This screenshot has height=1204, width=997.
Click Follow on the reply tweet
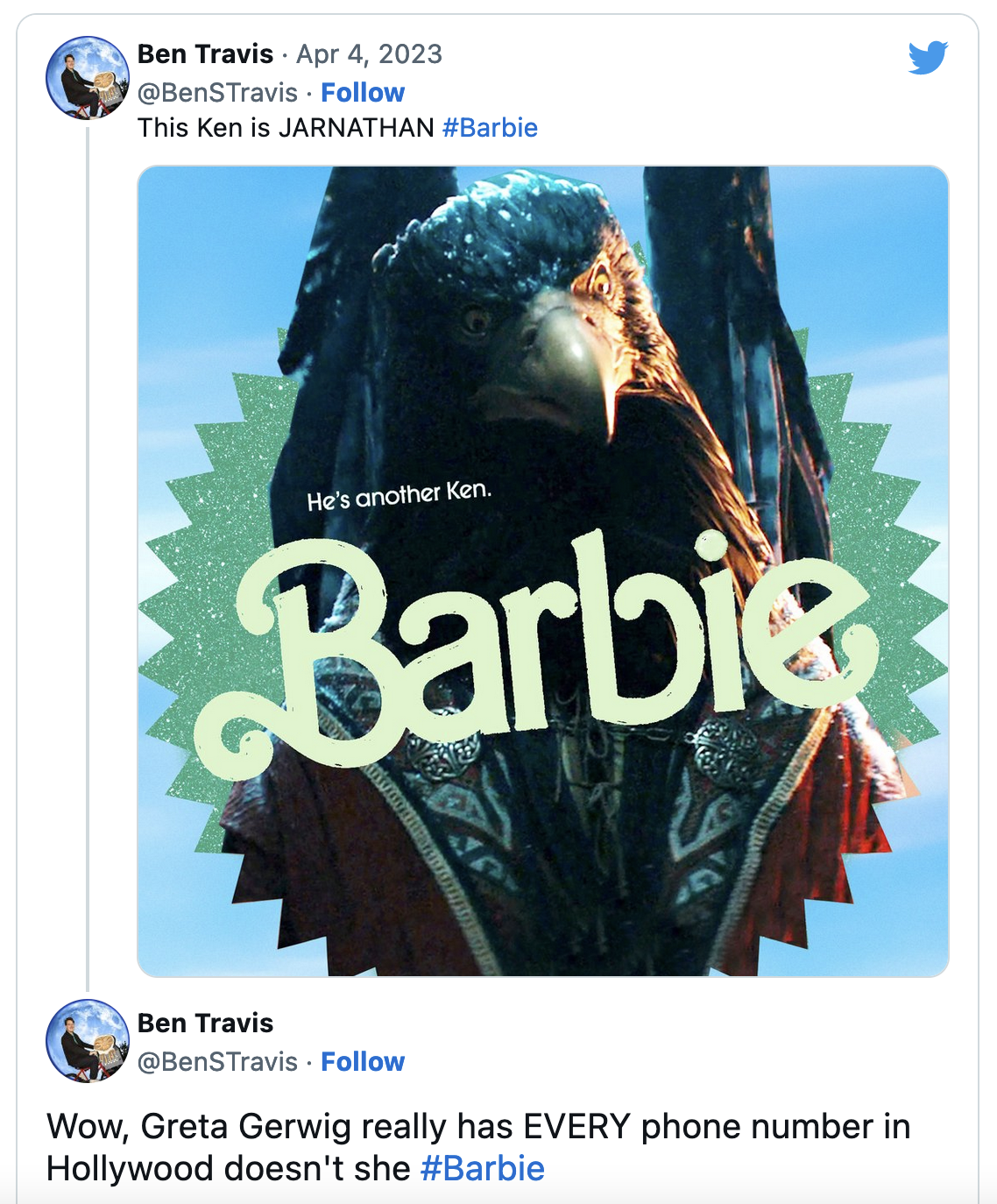[363, 1061]
